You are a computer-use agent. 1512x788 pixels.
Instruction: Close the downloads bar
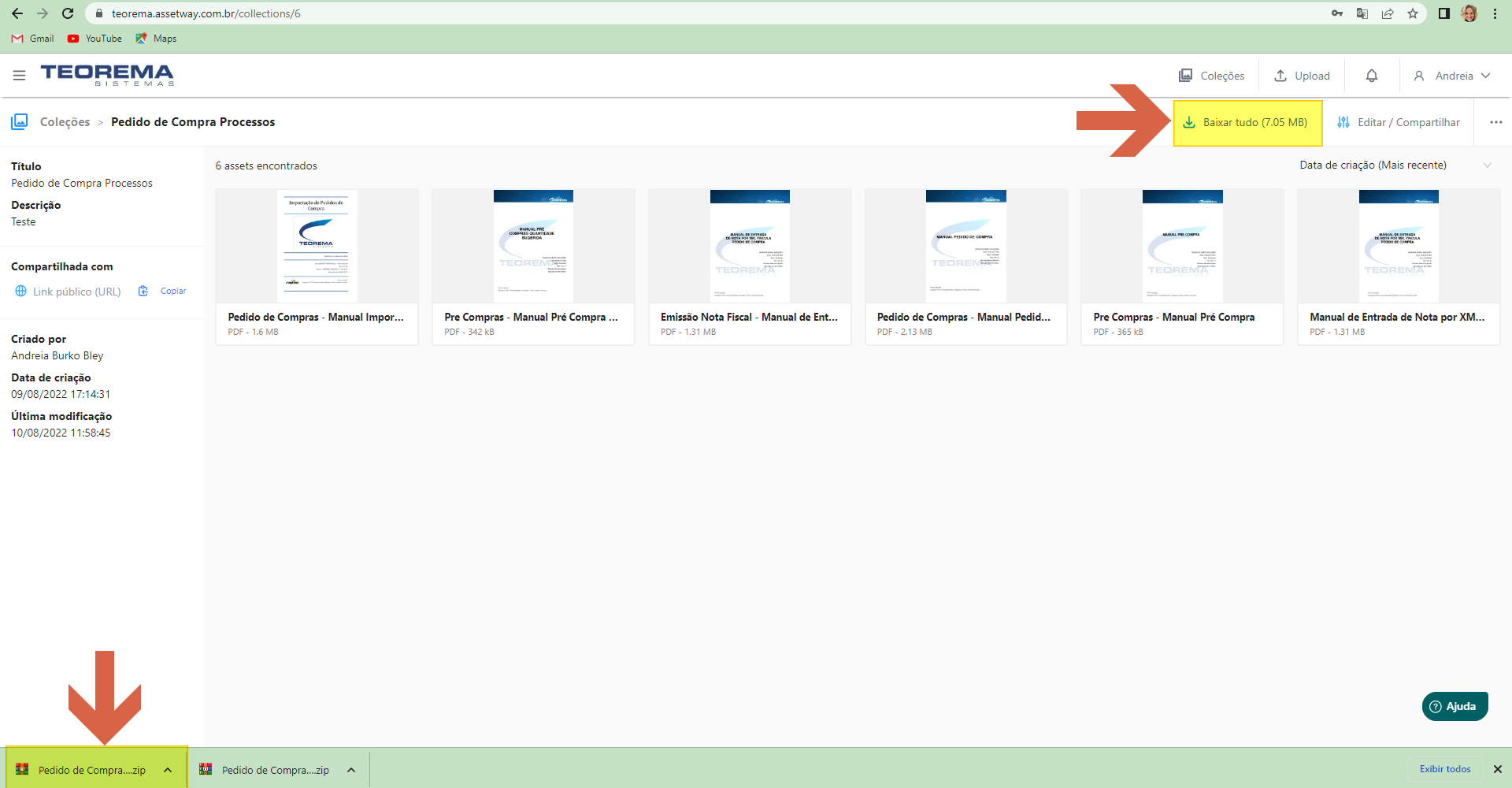point(1498,769)
